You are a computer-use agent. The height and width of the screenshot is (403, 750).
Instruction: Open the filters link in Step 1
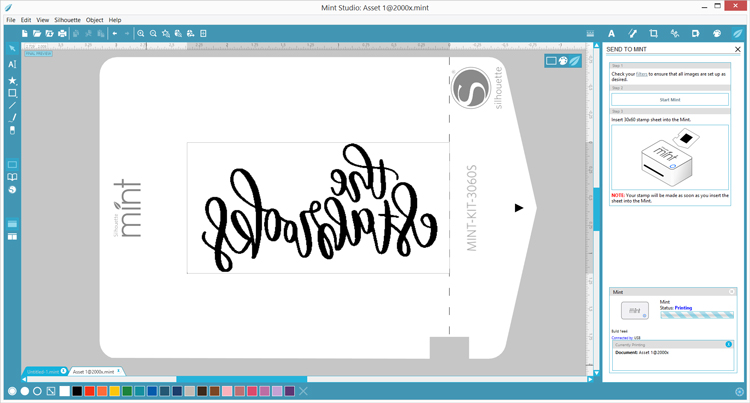(641, 74)
